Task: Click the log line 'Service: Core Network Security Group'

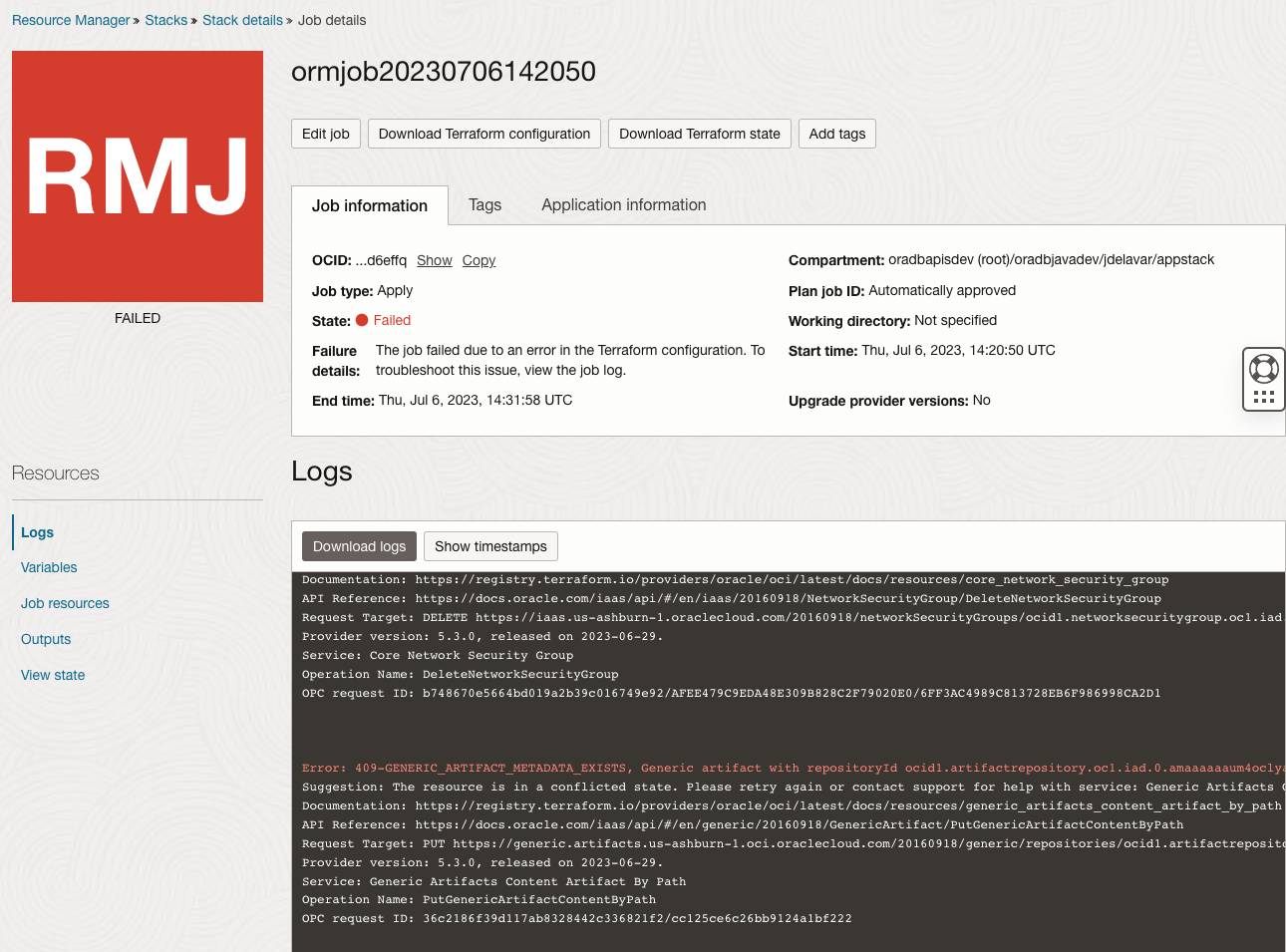Action: tap(438, 655)
